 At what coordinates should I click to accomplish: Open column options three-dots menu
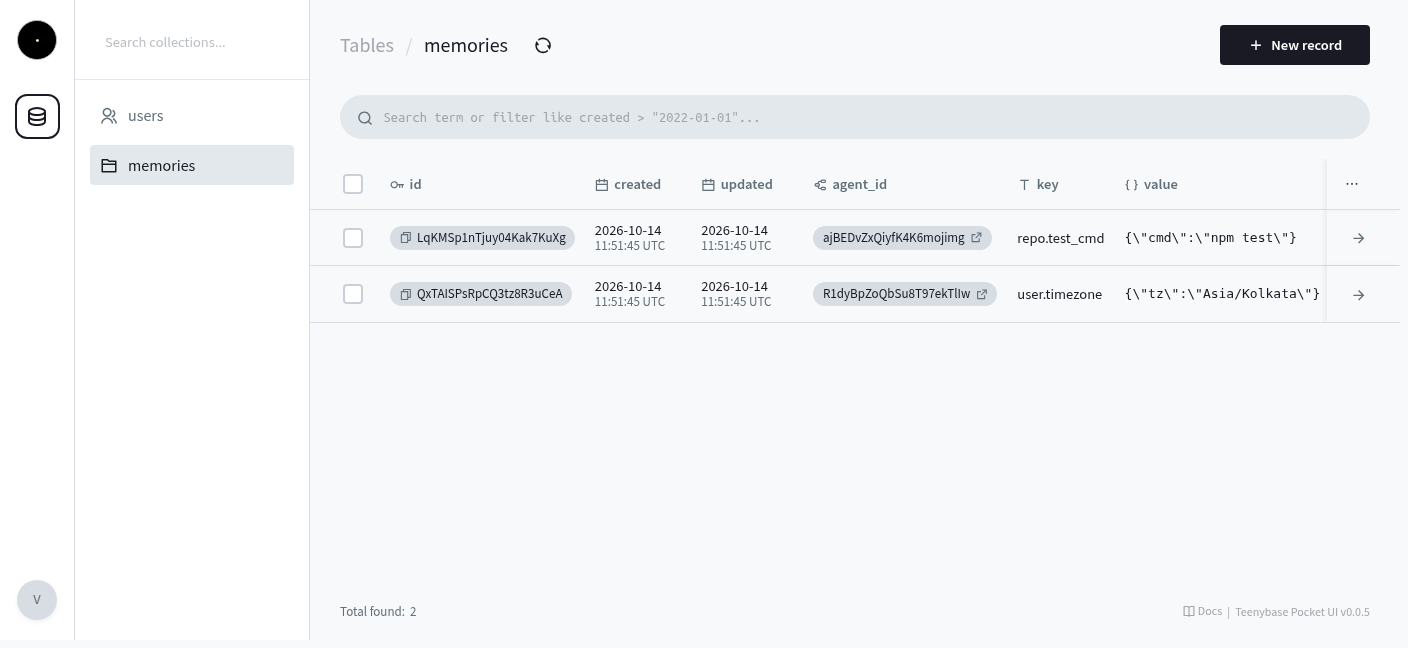pos(1352,184)
